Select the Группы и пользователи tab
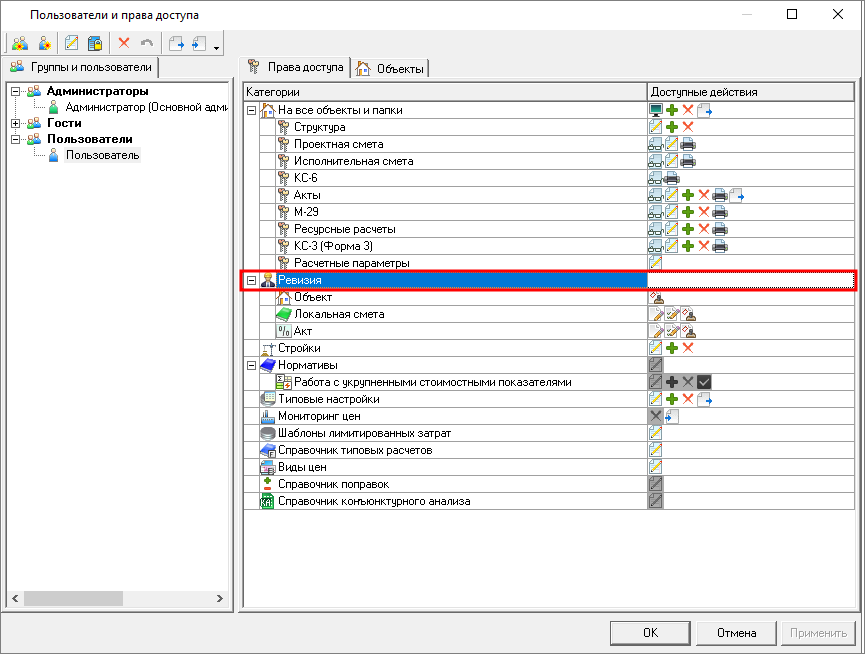This screenshot has height=654, width=865. click(80, 67)
